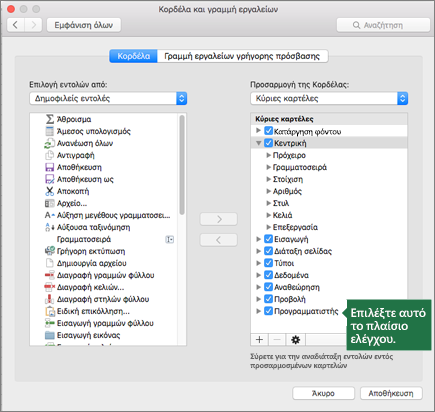Switch to Γραμμή εργαλείων γρήγορης πρόσβασης tab
The image size is (435, 412).
(242, 56)
